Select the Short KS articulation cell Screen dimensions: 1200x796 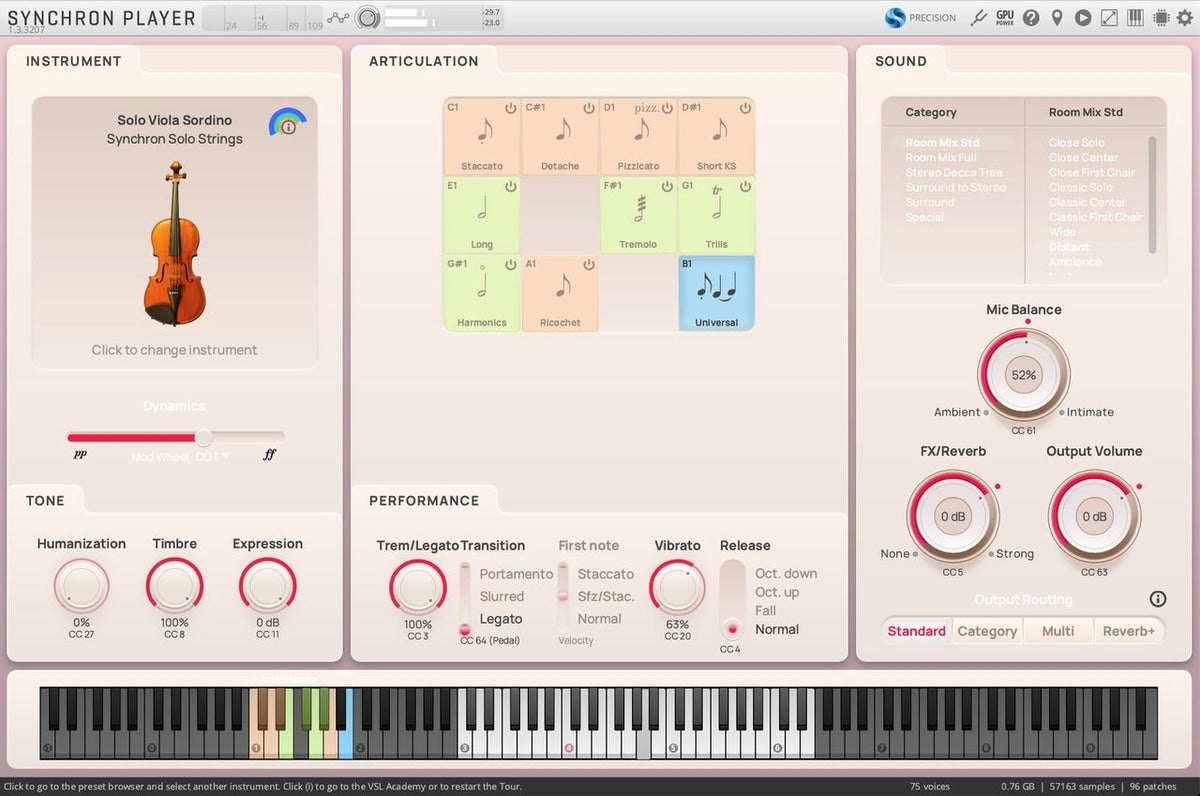[x=716, y=136]
